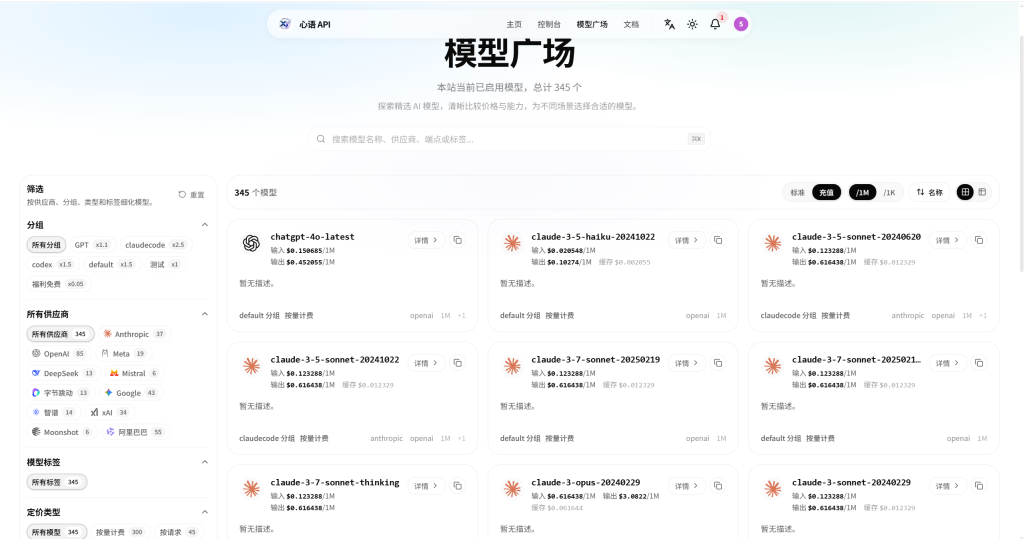Select 所有标签 345 tag filter
This screenshot has width=1024, height=539.
tap(56, 482)
